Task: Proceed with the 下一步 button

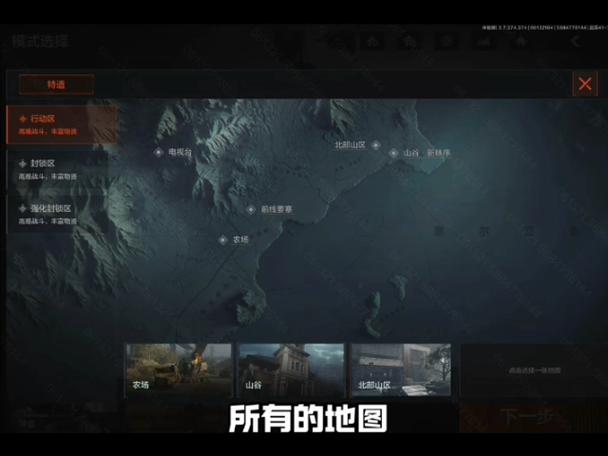Action: pos(533,418)
